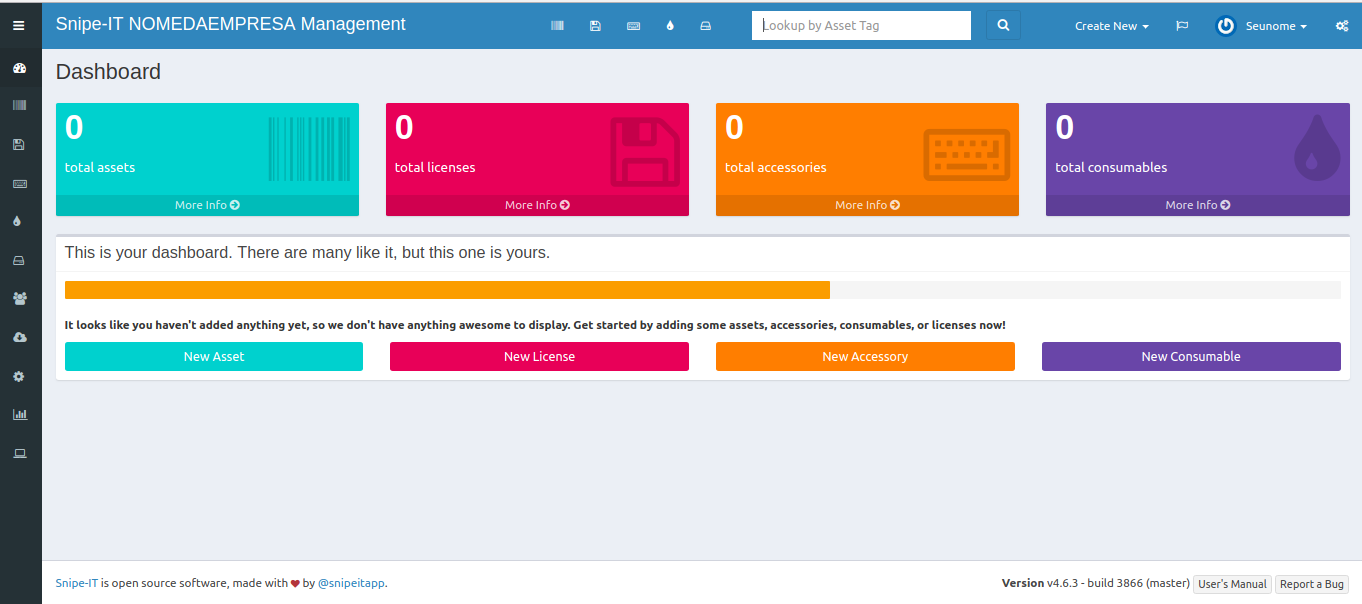Open More Info for total assets
The height and width of the screenshot is (604, 1362).
[x=207, y=205]
